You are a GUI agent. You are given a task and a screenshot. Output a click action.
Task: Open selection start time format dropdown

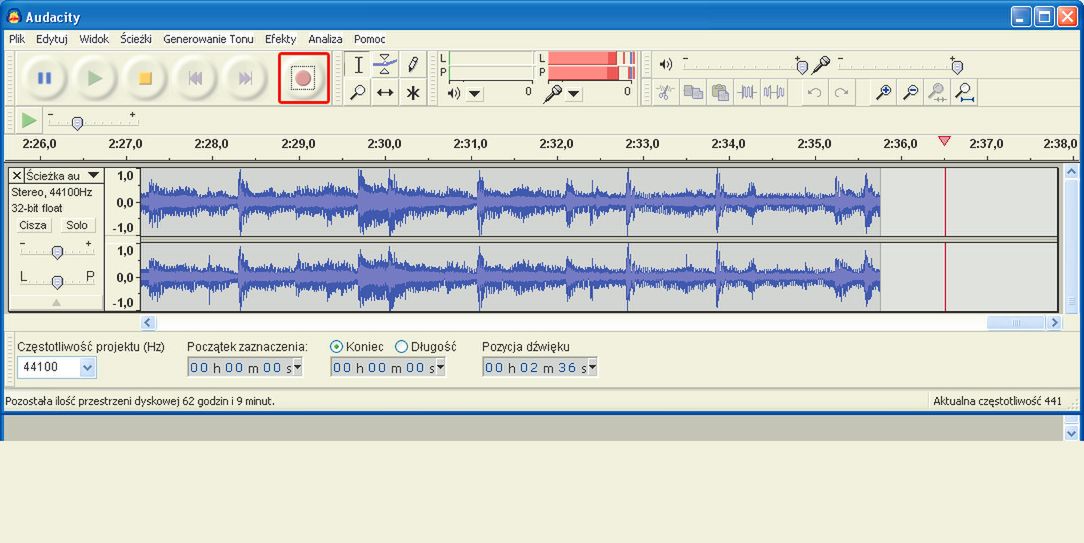coord(297,367)
